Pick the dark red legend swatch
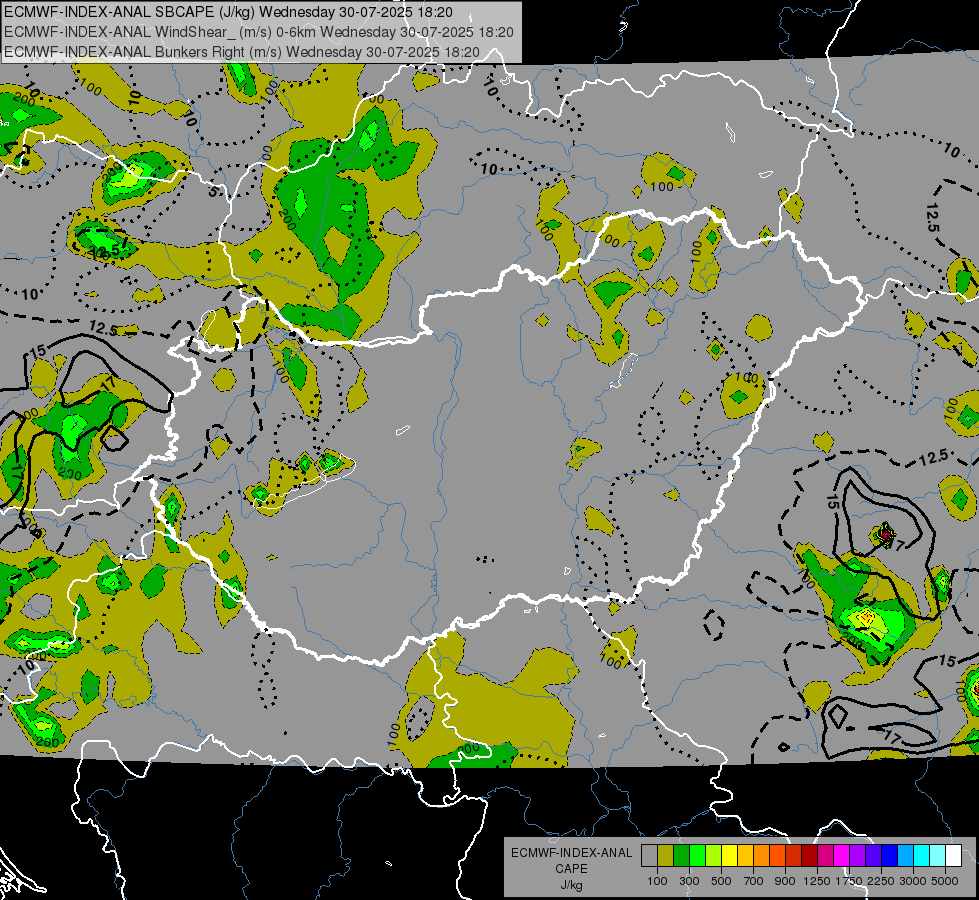The image size is (979, 900). click(809, 855)
